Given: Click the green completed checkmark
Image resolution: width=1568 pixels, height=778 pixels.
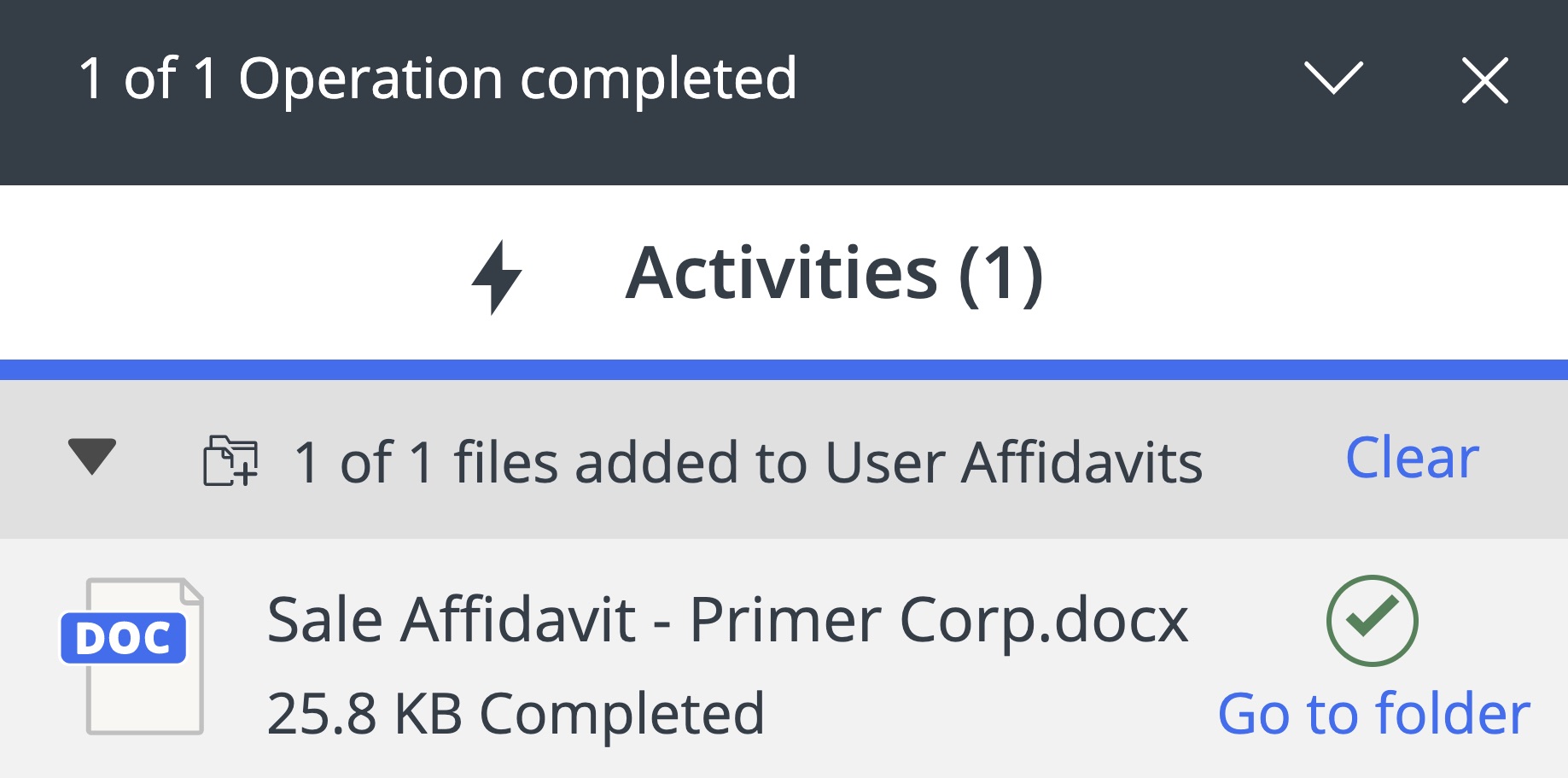Looking at the screenshot, I should pos(1372,620).
